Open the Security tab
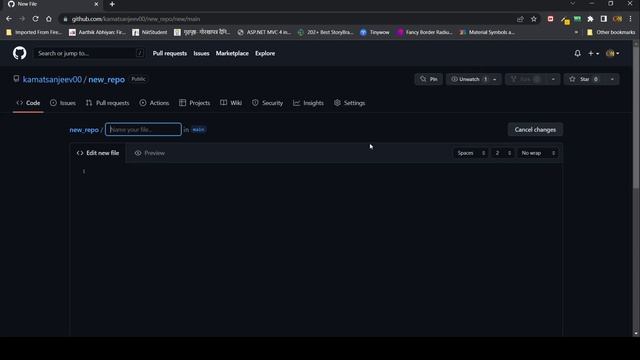The width and height of the screenshot is (640, 360). [267, 103]
